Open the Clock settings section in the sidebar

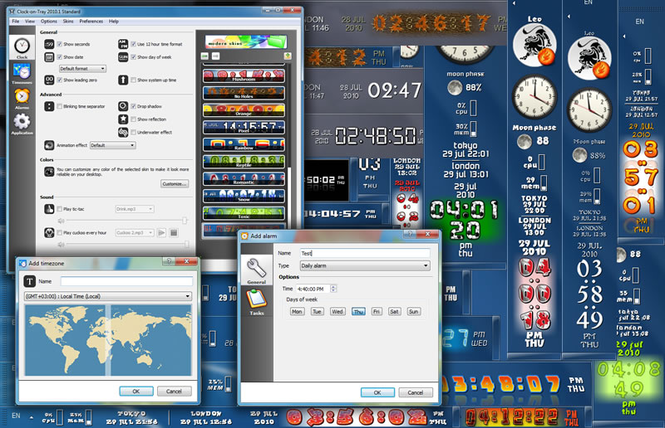[22, 48]
